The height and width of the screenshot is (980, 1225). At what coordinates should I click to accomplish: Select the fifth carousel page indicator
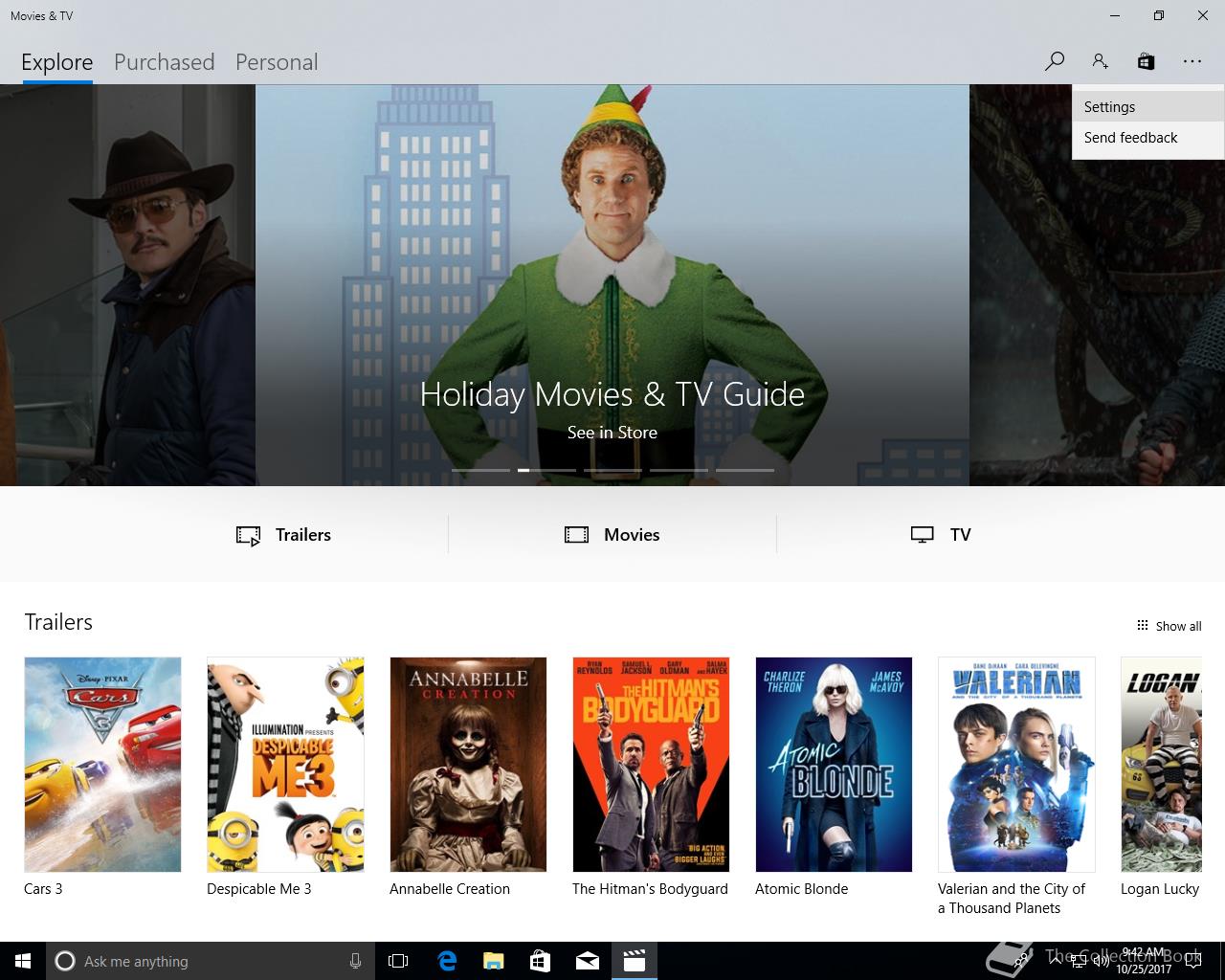click(745, 470)
